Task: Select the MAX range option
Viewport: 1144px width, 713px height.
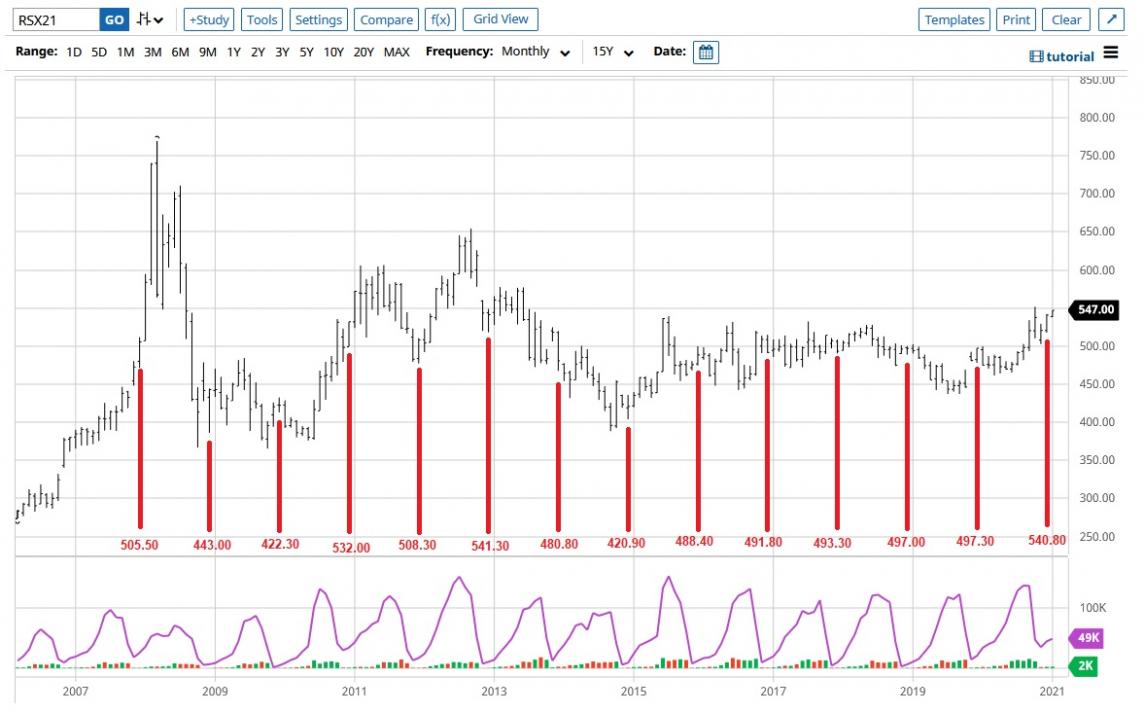Action: point(396,52)
